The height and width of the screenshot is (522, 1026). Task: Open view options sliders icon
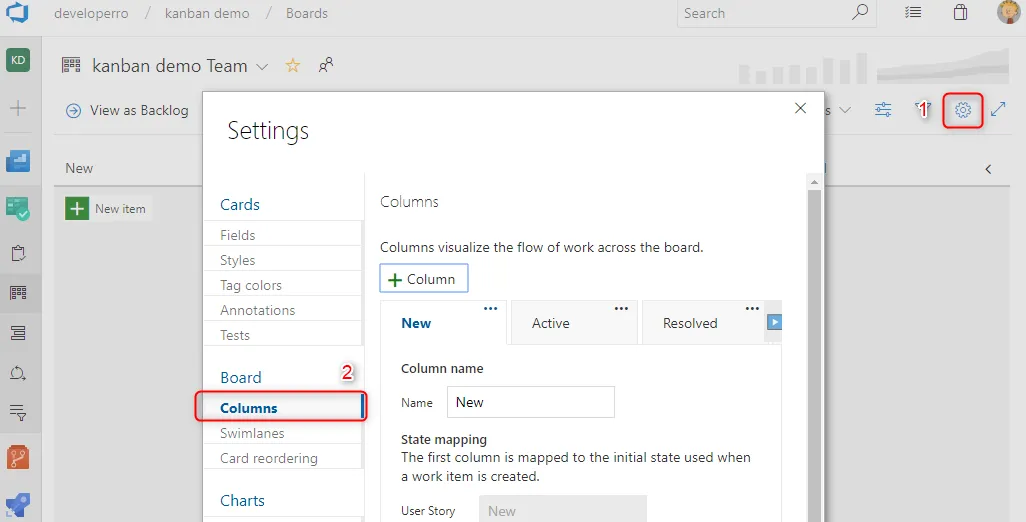883,110
